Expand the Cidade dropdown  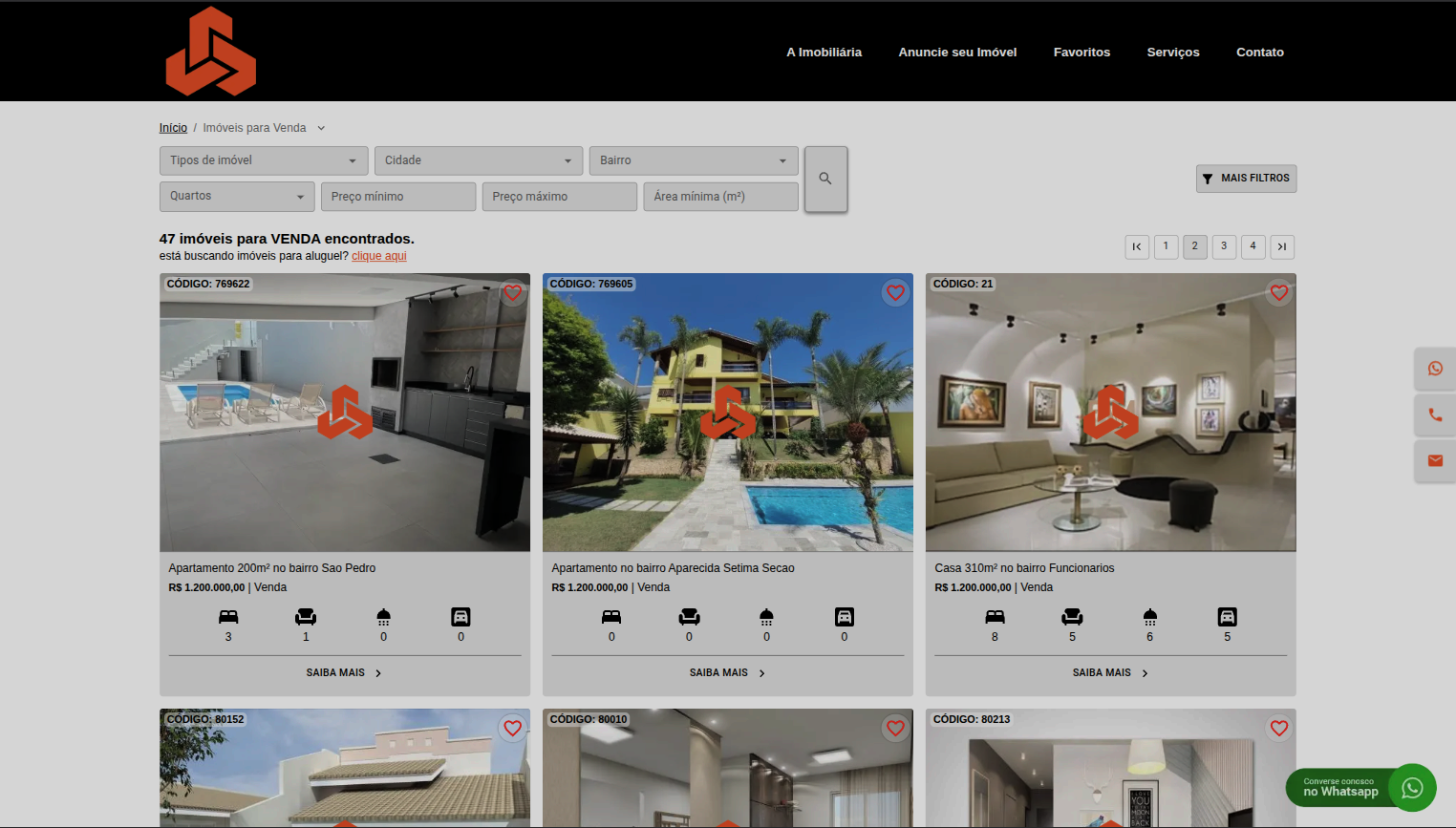tap(478, 160)
